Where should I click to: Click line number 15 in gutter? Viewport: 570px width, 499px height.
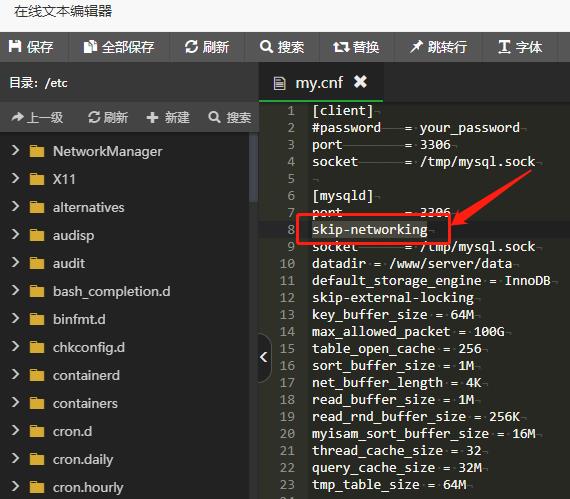pos(287,349)
